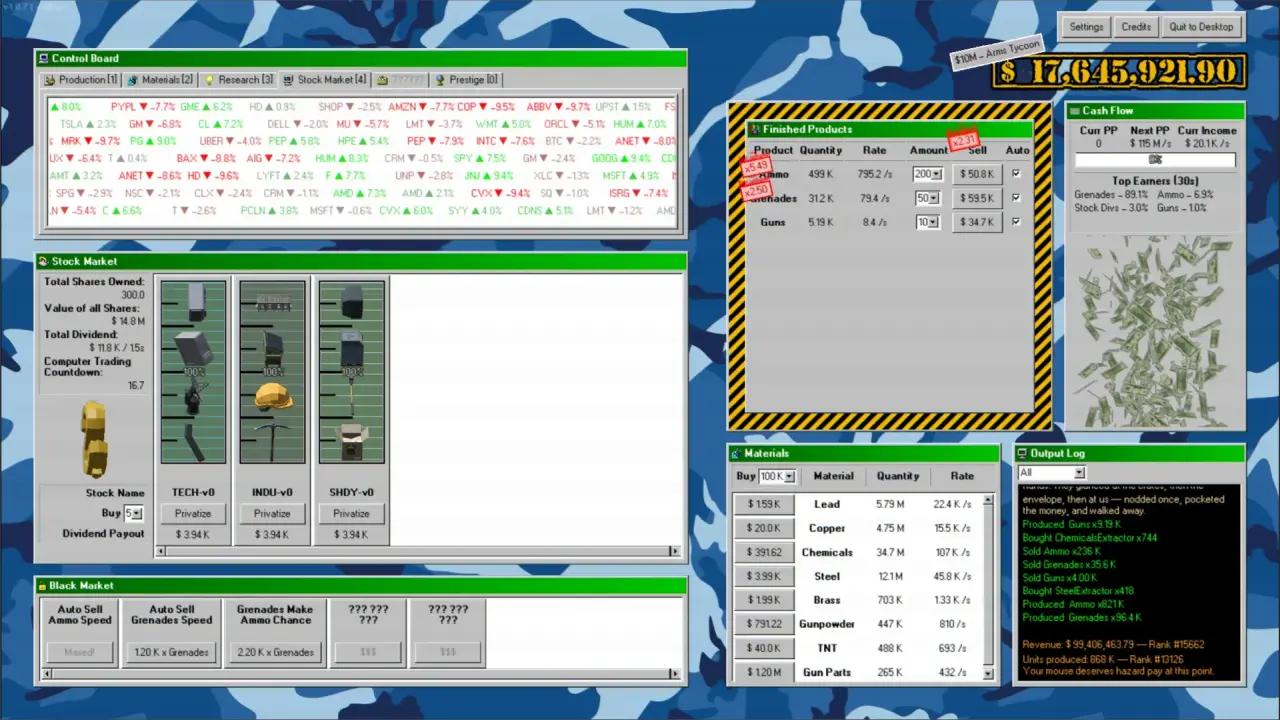Toggle auto-sell checkbox for Ammo
The width and height of the screenshot is (1280, 720).
[1017, 174]
